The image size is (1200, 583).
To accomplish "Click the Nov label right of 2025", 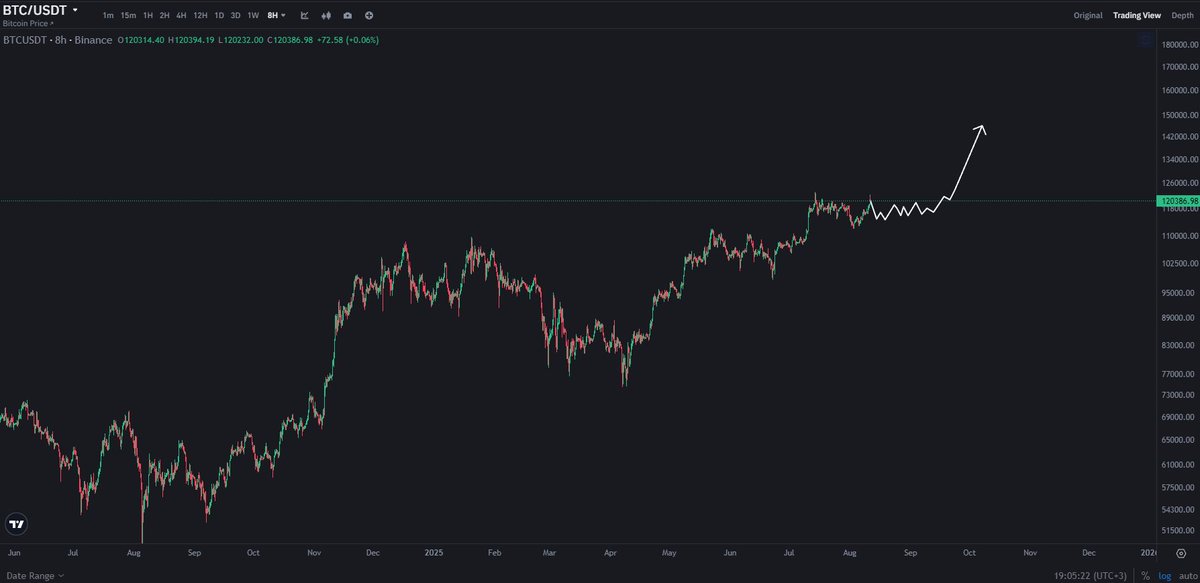I will (1029, 552).
